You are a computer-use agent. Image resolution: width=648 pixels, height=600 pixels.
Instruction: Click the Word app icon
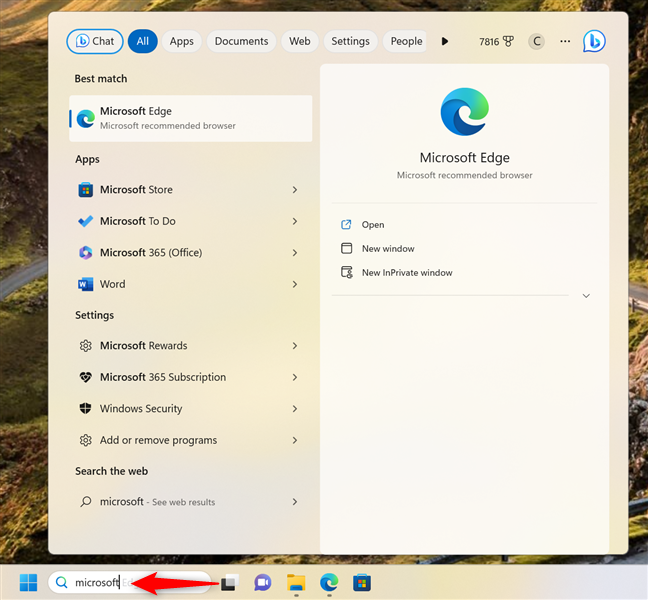tap(86, 284)
